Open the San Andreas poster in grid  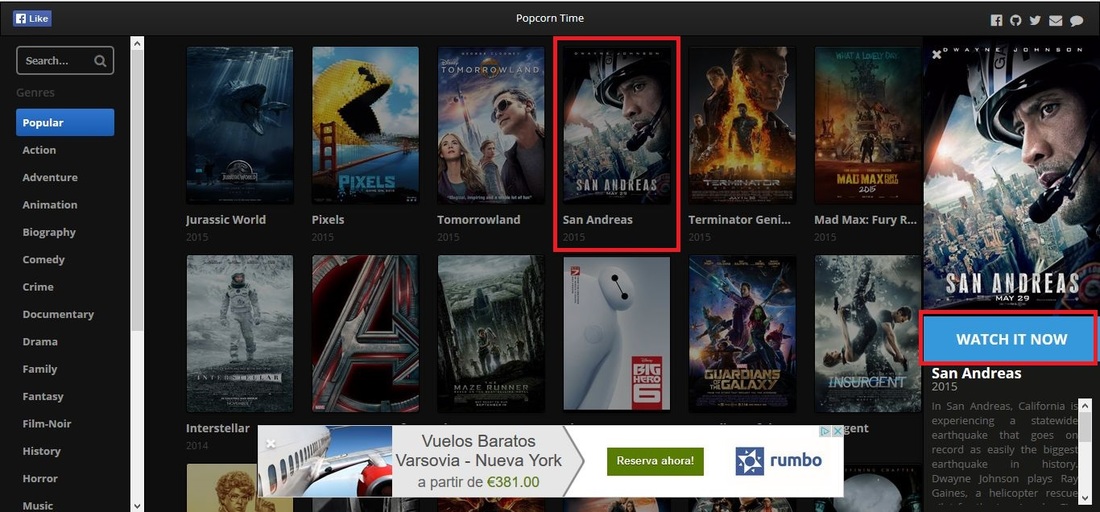pyautogui.click(x=617, y=125)
